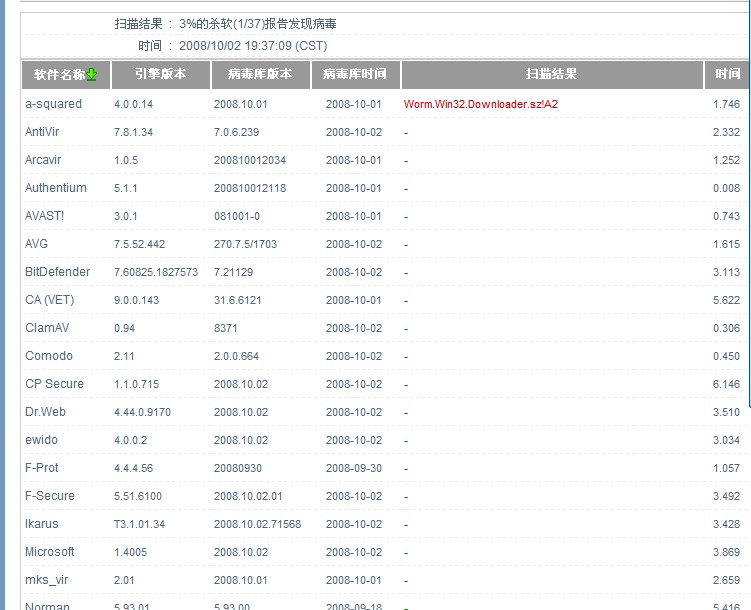Click the 扫描结果 column header
The width and height of the screenshot is (751, 610).
point(552,74)
